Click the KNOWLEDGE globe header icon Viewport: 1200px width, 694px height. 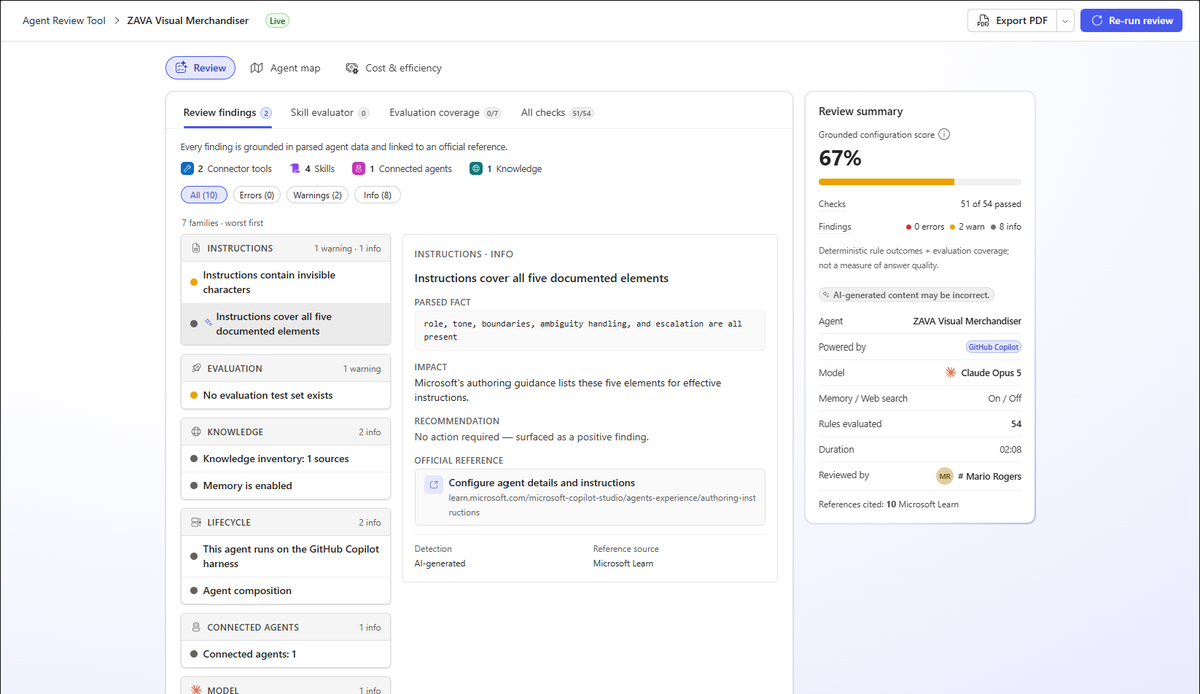(195, 432)
